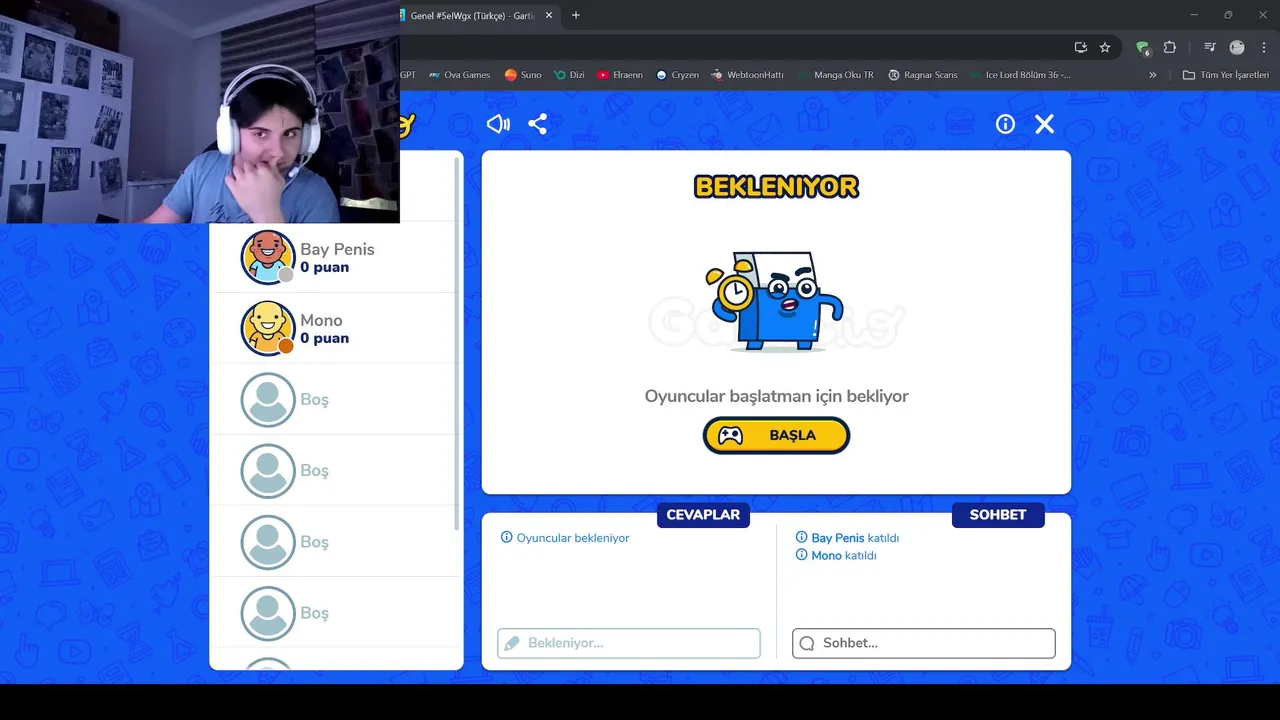Open the Ova Games bookmark
Screen dimensions: 1280x720
pos(460,75)
